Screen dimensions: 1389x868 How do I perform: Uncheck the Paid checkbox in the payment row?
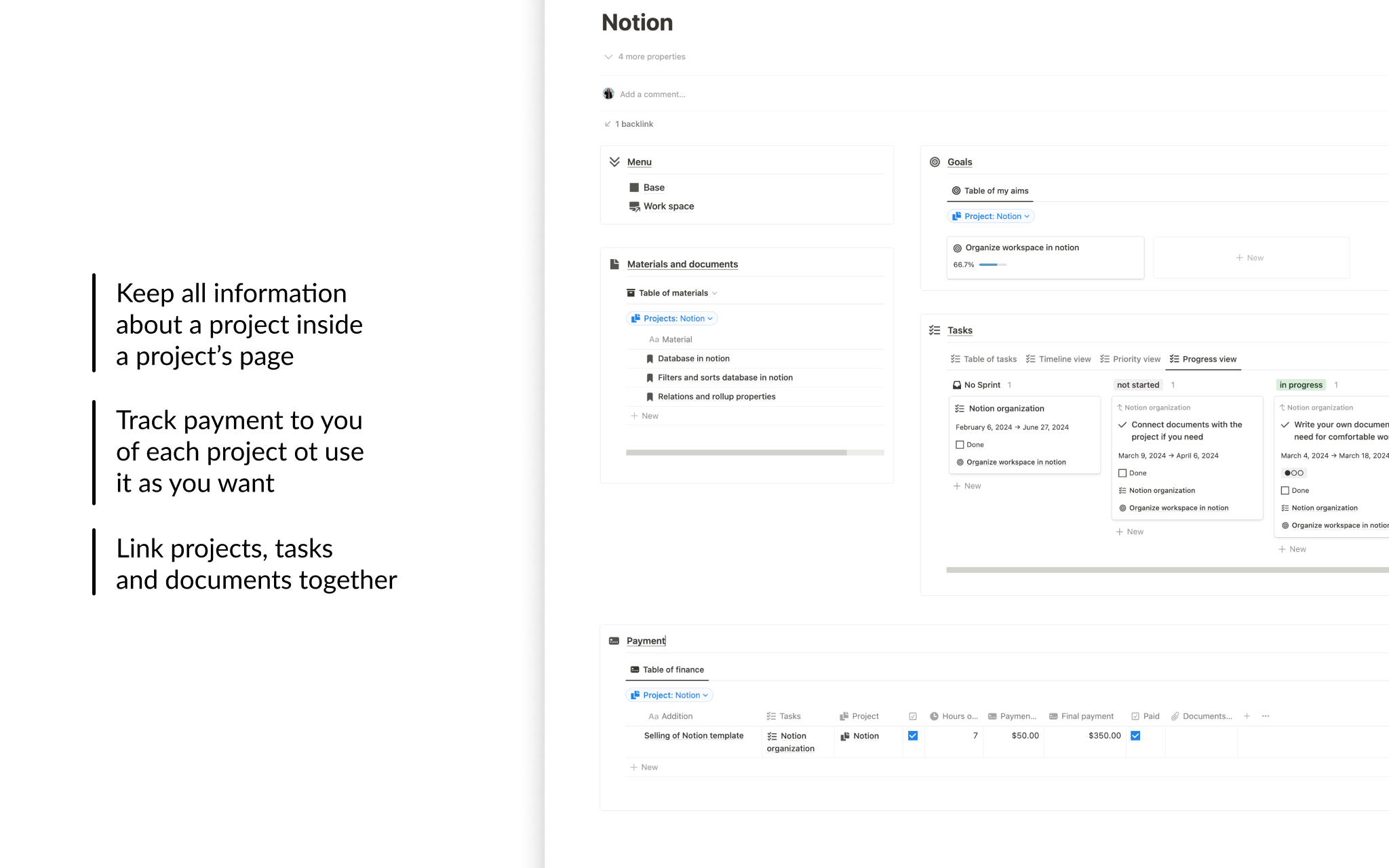1135,735
